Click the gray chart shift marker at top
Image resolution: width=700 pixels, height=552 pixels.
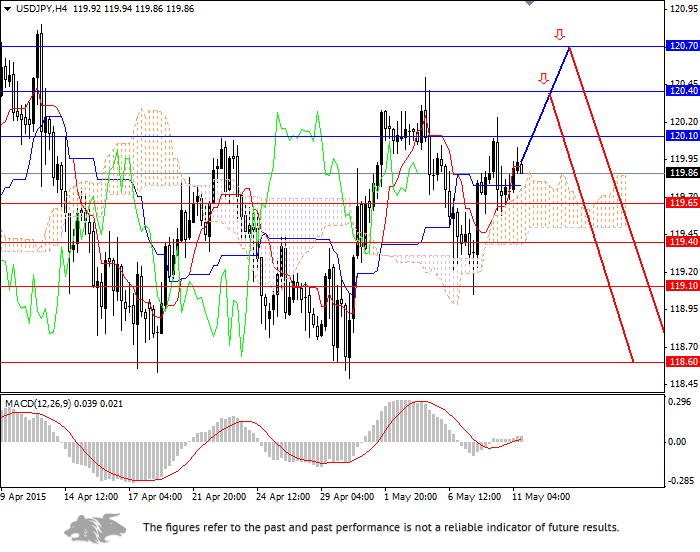coord(529,3)
